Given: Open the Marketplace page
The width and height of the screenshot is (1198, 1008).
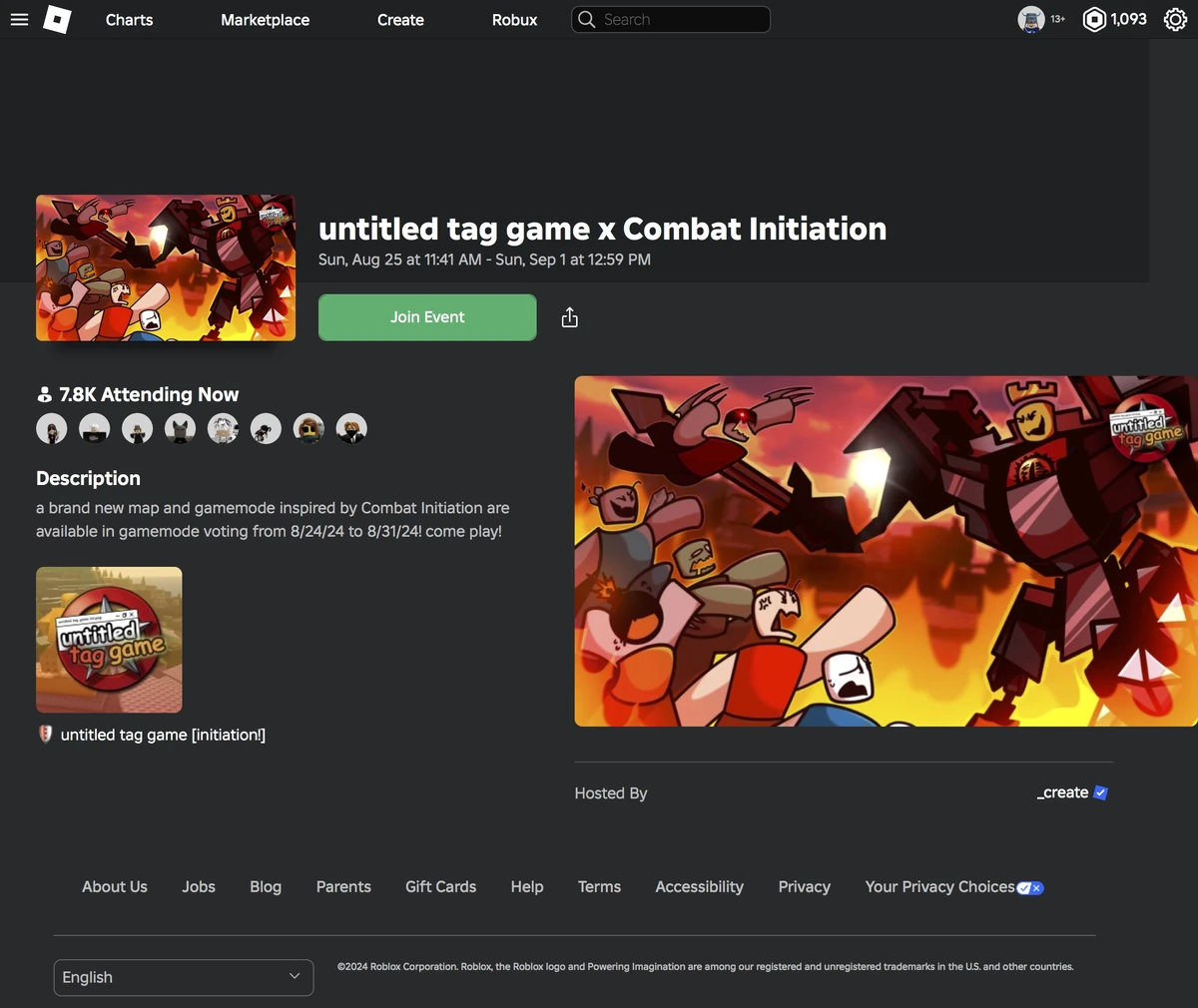Looking at the screenshot, I should [x=265, y=19].
